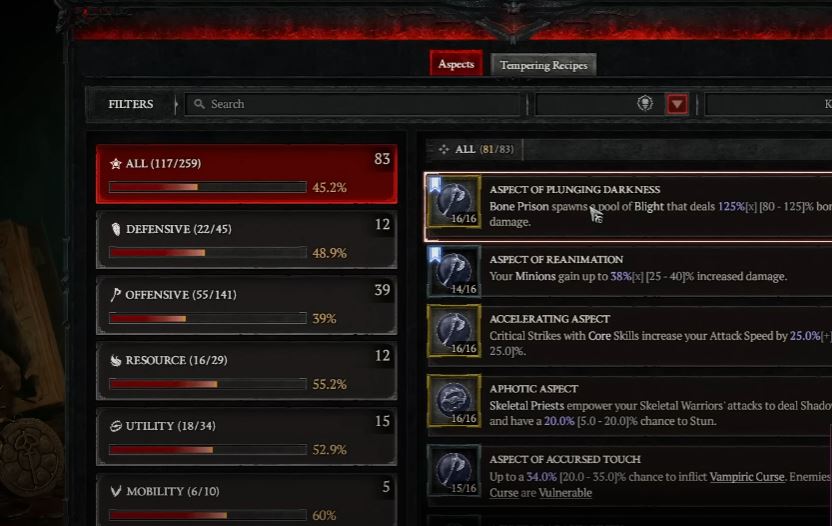Select the Accelerating Aspect icon
This screenshot has height=526, width=832.
point(454,331)
